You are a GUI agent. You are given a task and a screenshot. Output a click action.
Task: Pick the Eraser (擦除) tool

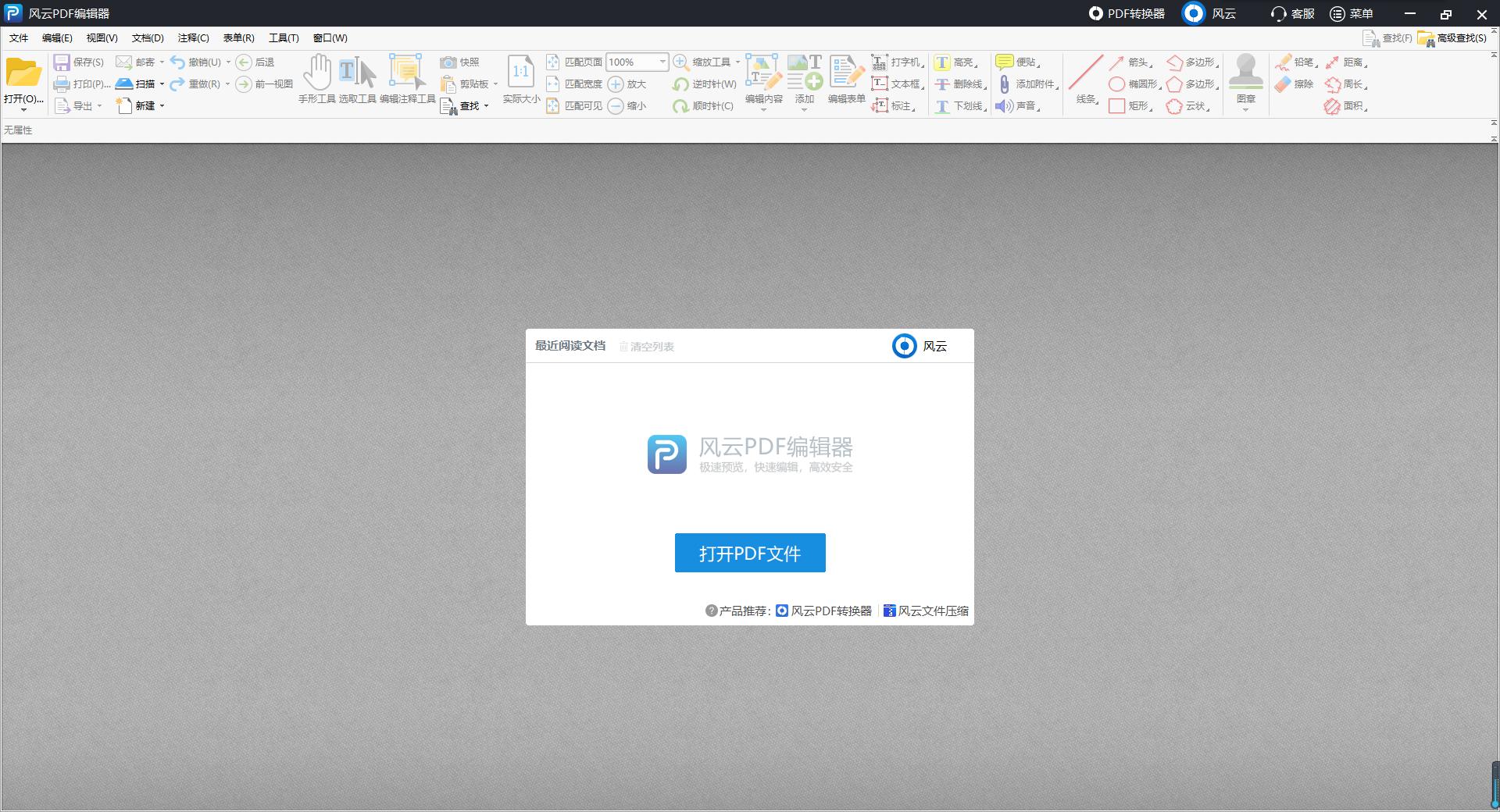coord(1295,84)
